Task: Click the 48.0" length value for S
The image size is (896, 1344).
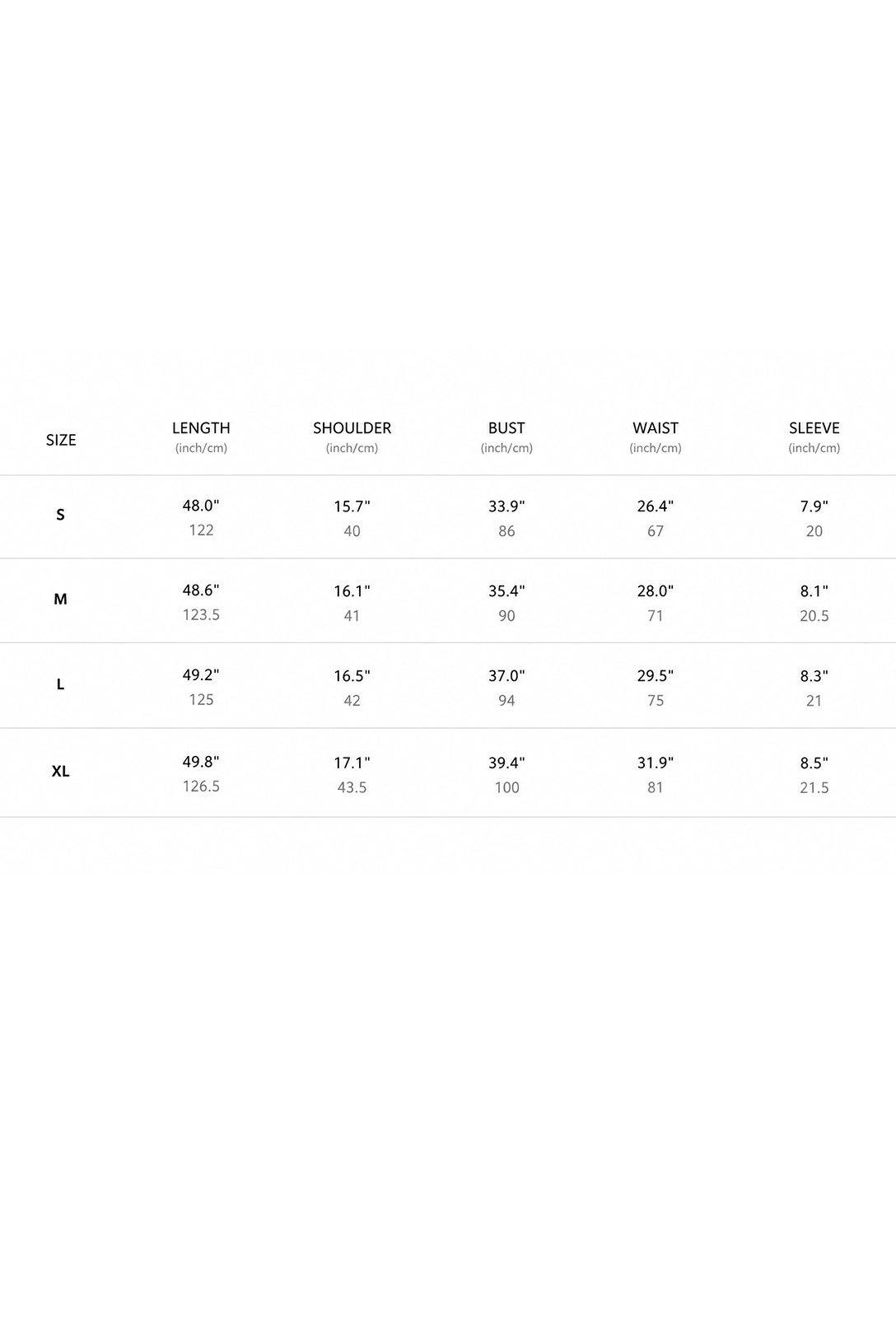Action: click(201, 506)
